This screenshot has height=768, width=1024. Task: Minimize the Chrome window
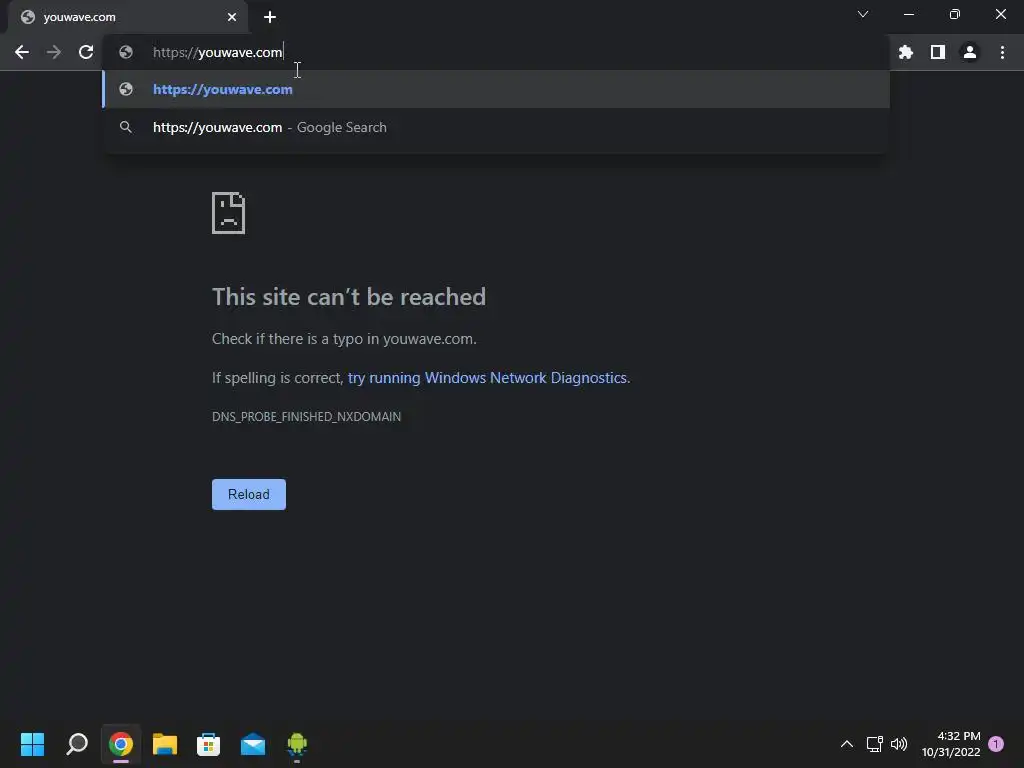908,14
